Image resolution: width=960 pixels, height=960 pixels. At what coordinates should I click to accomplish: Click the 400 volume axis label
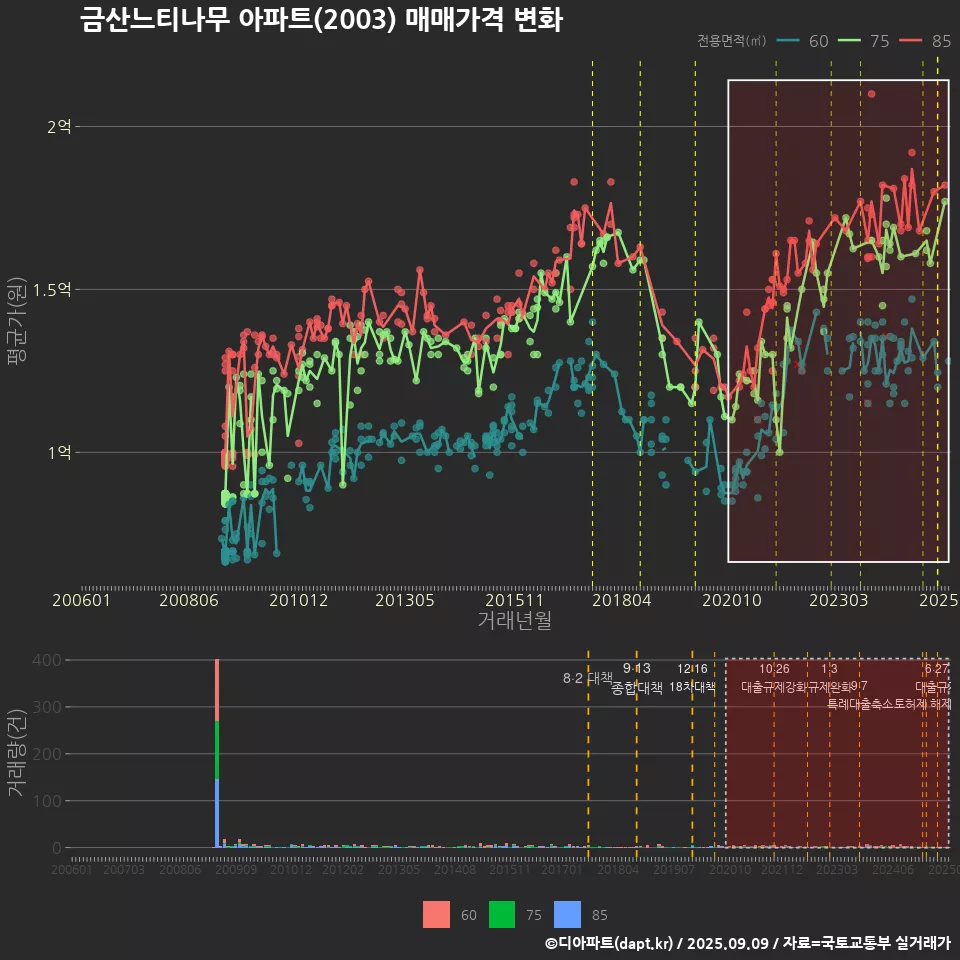coord(47,660)
